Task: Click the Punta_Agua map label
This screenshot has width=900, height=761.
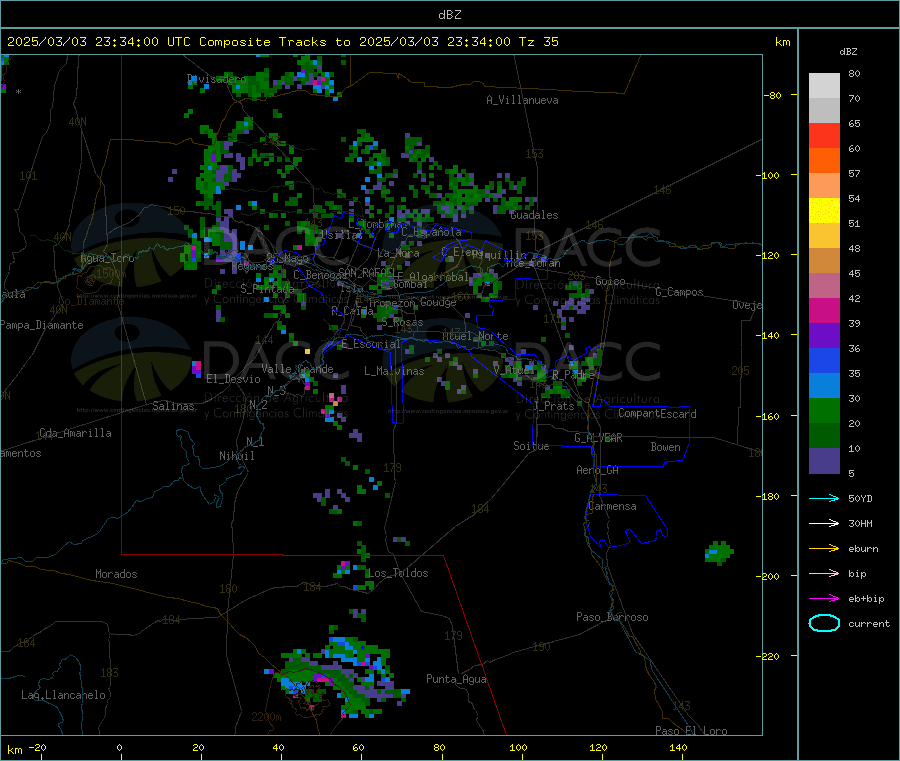Action: 456,680
